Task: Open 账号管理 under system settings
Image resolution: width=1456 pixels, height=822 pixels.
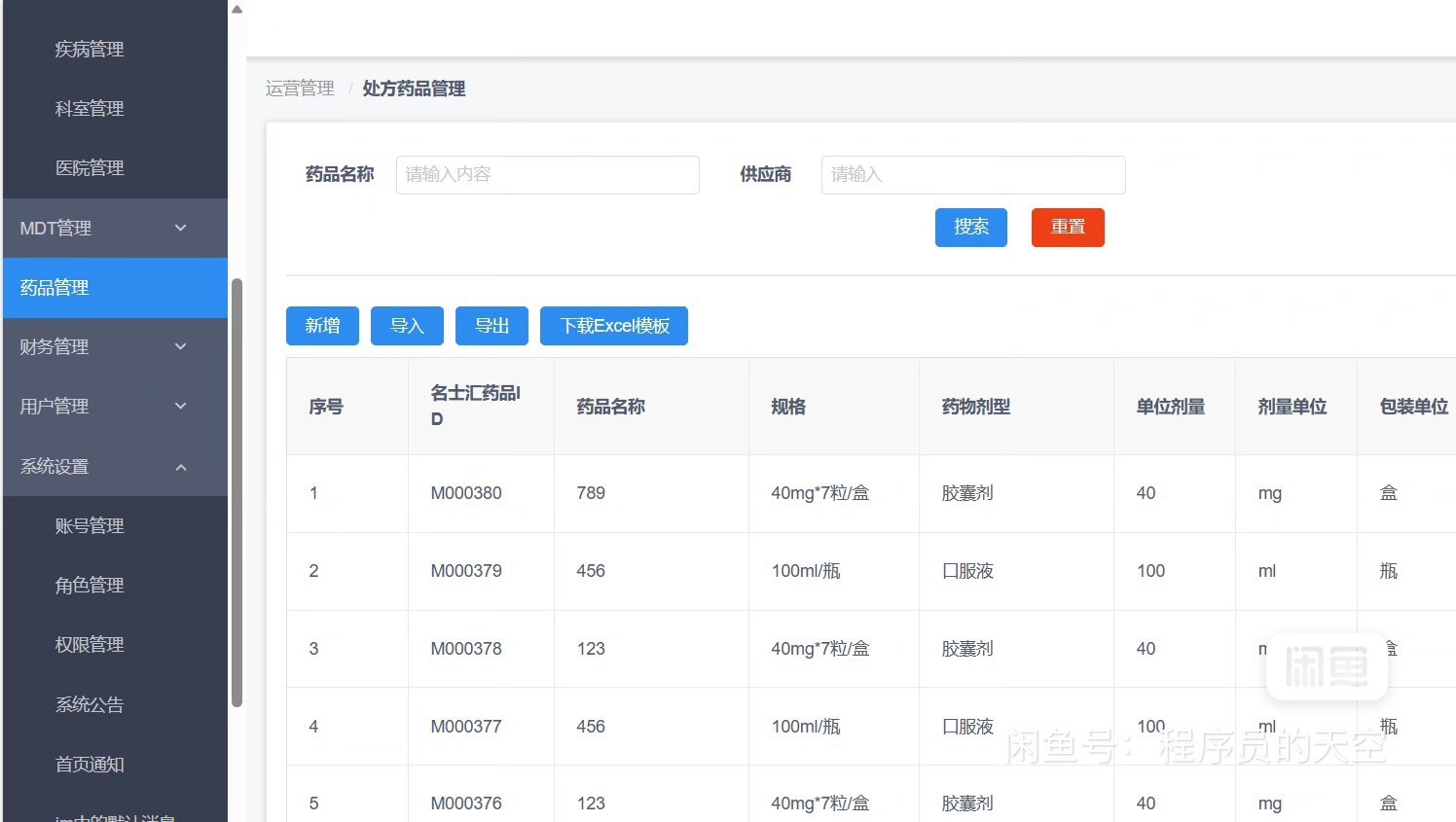Action: [x=90, y=525]
